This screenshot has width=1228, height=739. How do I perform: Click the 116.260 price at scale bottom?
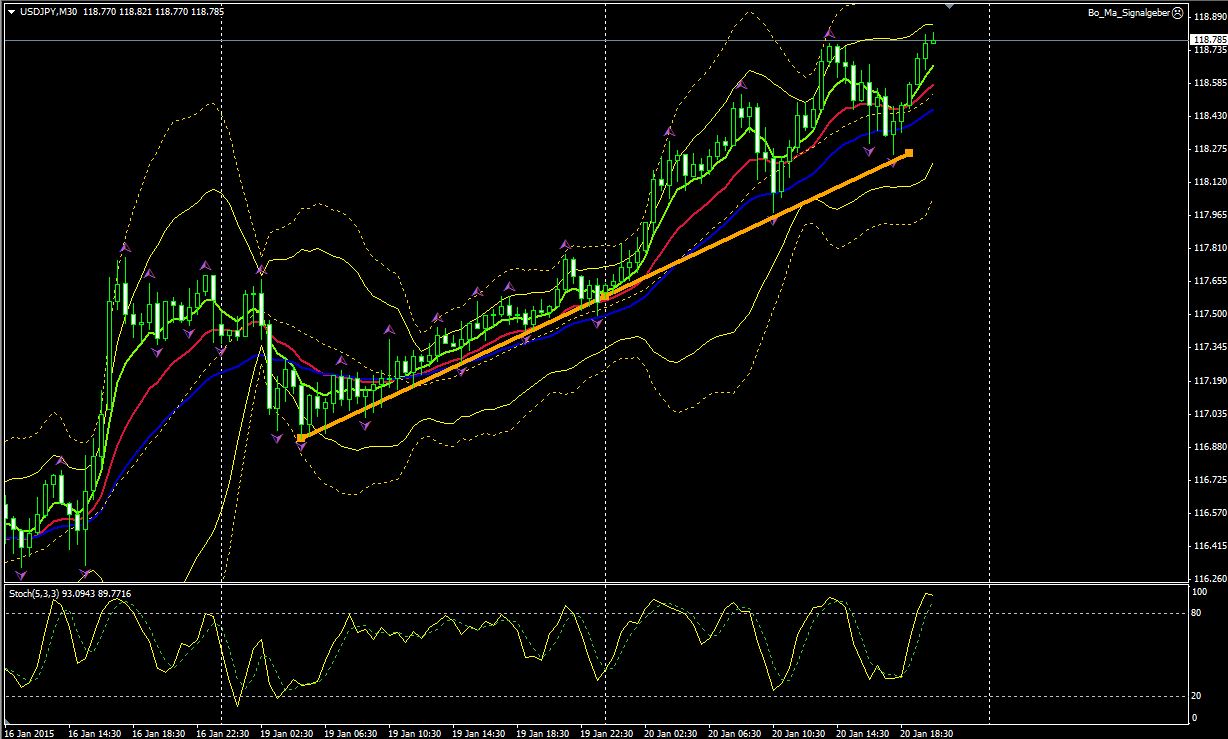[1208, 579]
